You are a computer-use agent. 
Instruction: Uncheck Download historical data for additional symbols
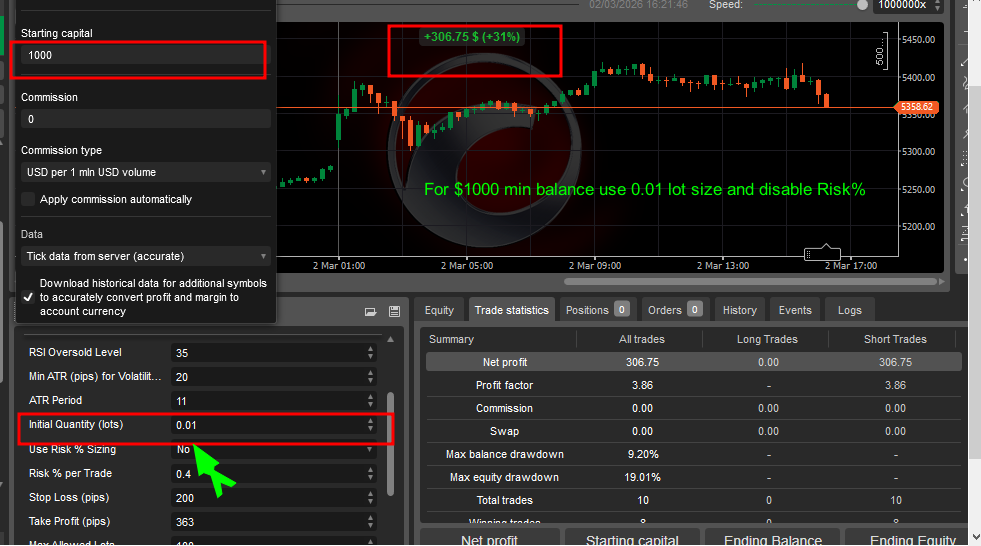28,297
